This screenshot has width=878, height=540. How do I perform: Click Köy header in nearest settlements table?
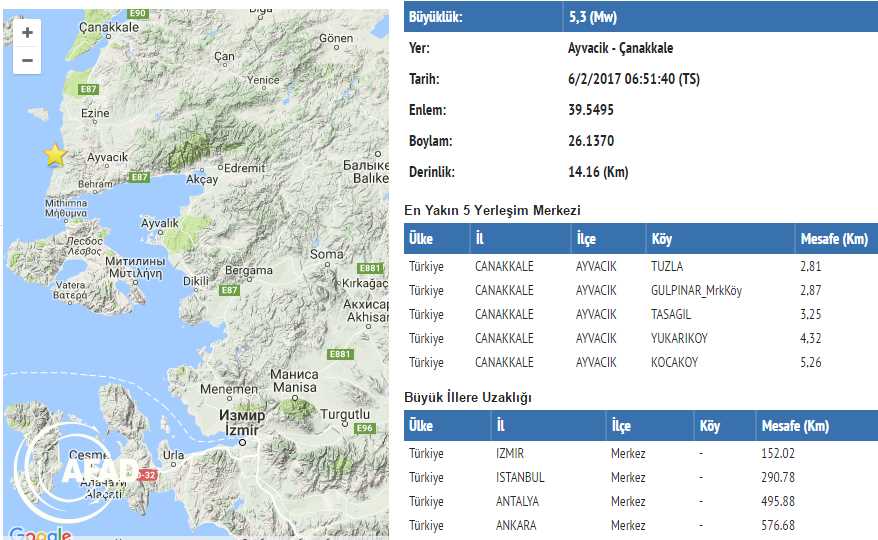(662, 240)
